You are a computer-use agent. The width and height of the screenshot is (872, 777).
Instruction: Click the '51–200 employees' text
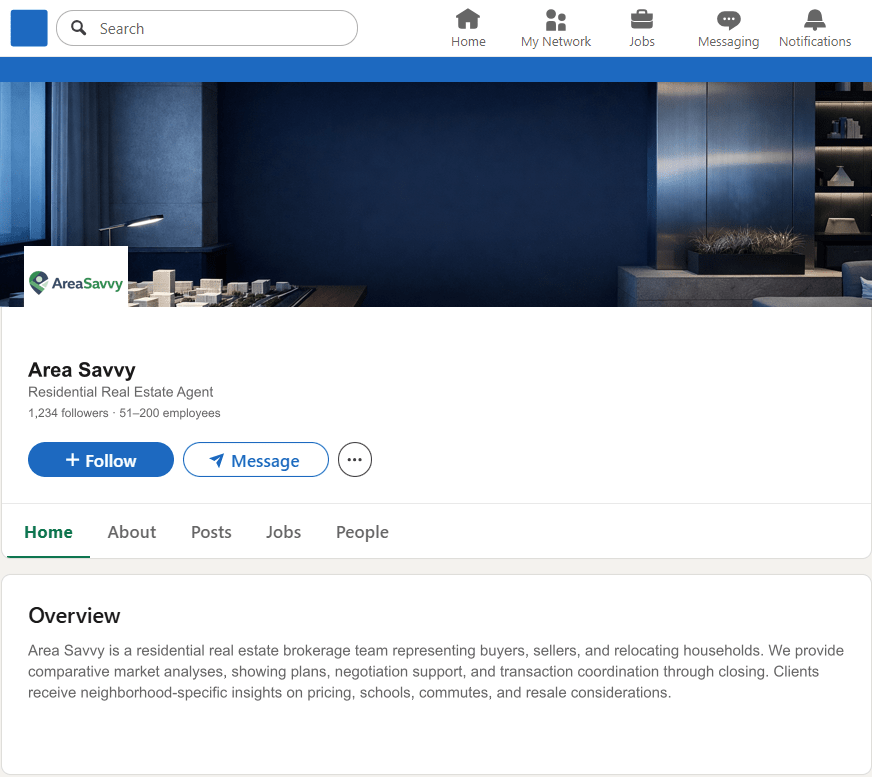(170, 413)
